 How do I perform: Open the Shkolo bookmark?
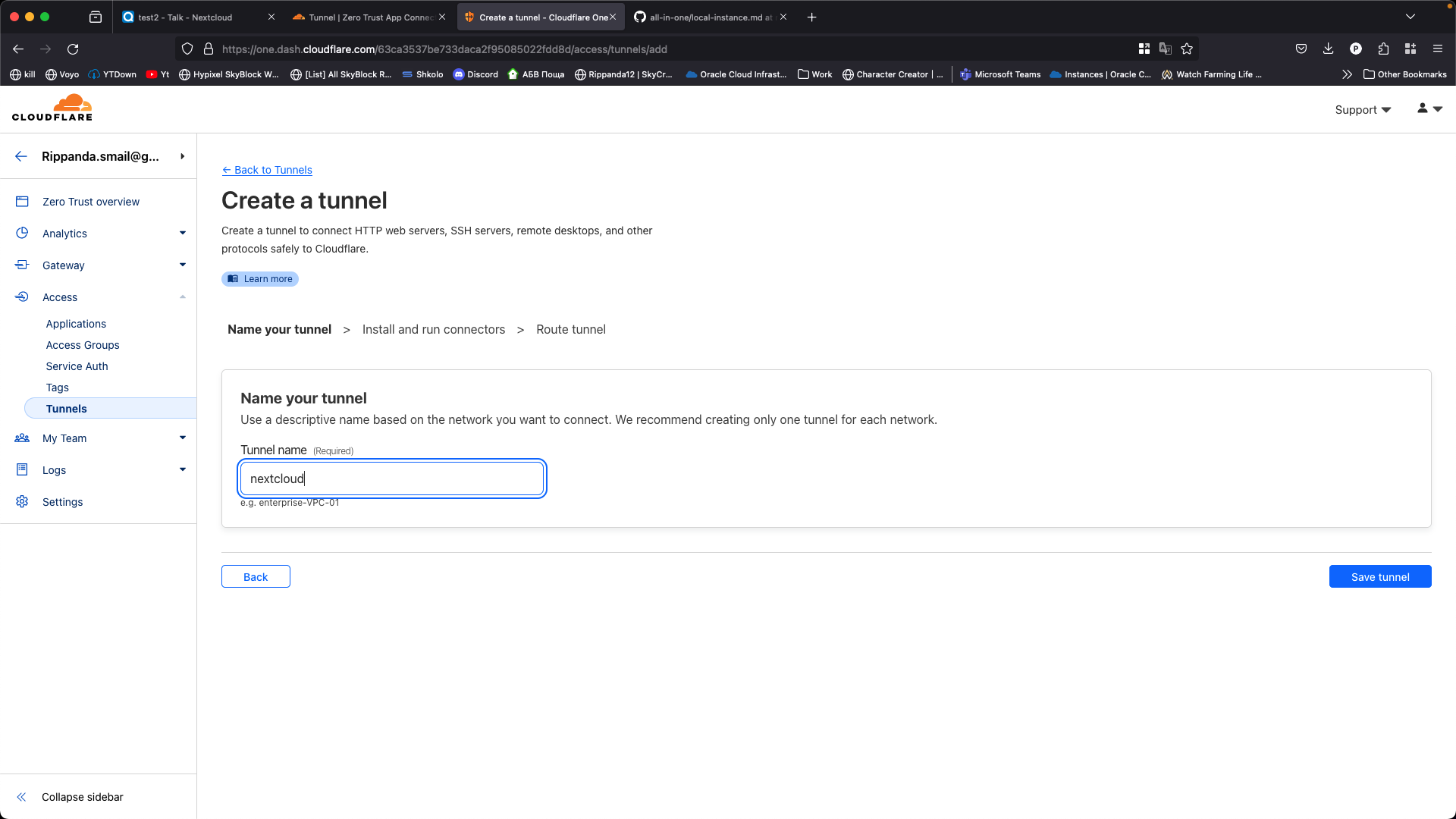click(422, 74)
